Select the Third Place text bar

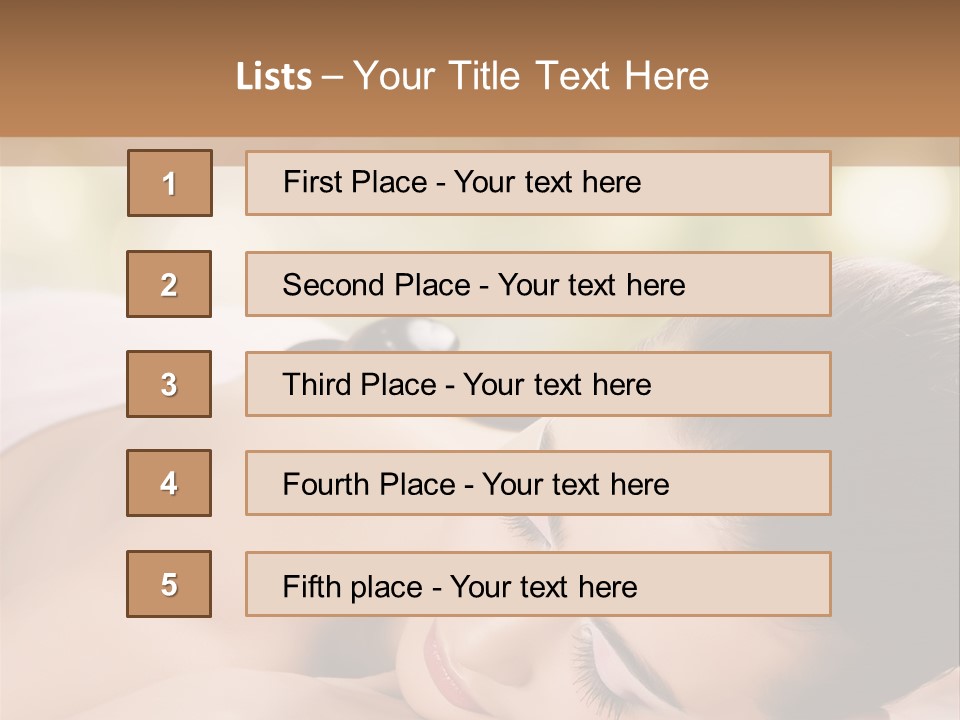coord(538,384)
